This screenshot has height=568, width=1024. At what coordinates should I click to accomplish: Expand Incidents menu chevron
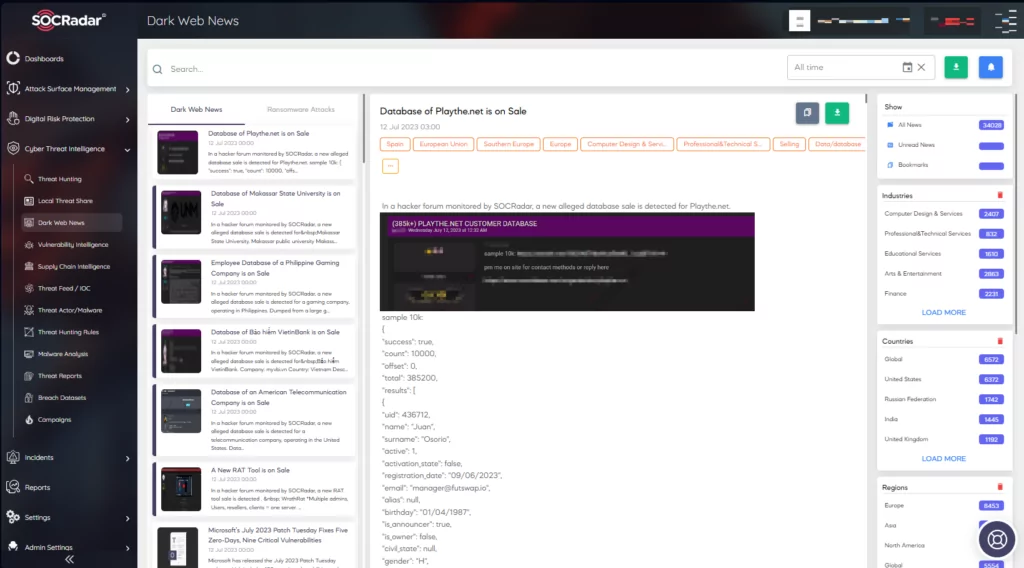point(127,458)
